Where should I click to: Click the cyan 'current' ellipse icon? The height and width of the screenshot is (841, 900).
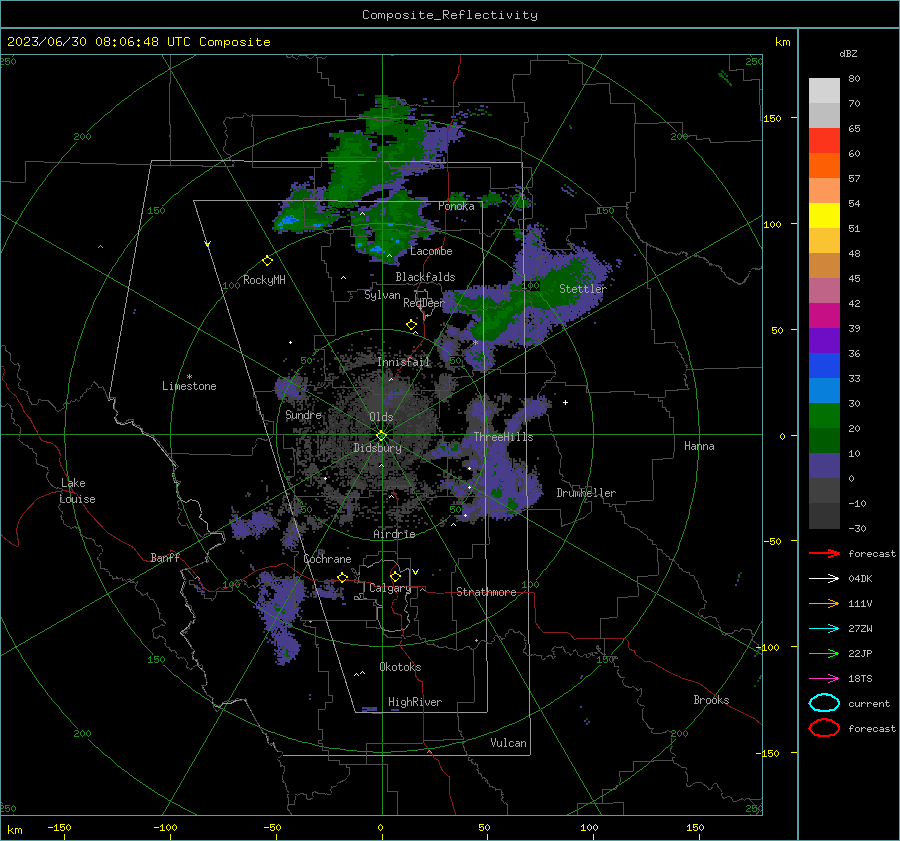(824, 703)
